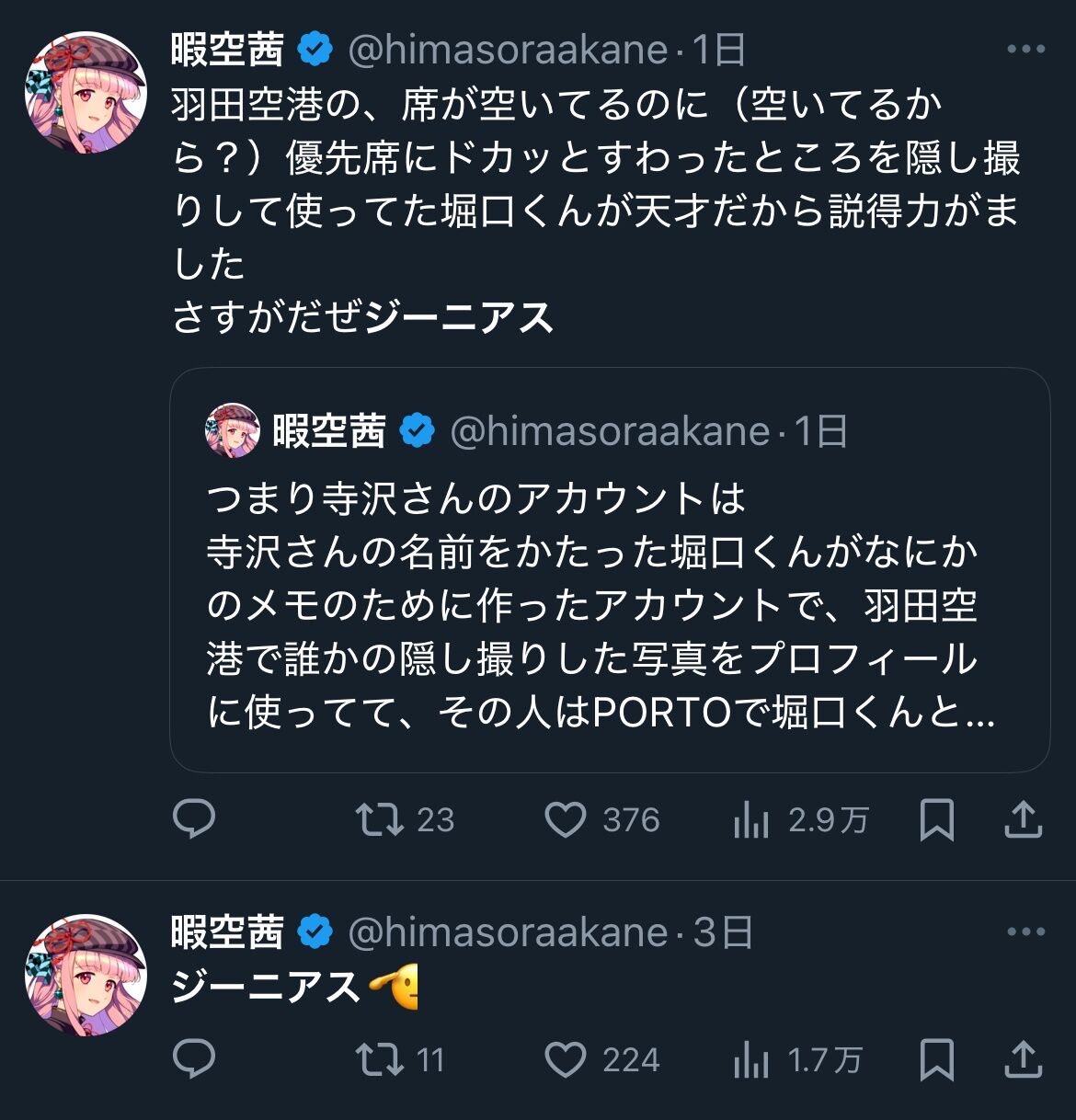Image resolution: width=1076 pixels, height=1120 pixels.
Task: Share the ジーニアス tweet
Action: click(x=1022, y=1059)
